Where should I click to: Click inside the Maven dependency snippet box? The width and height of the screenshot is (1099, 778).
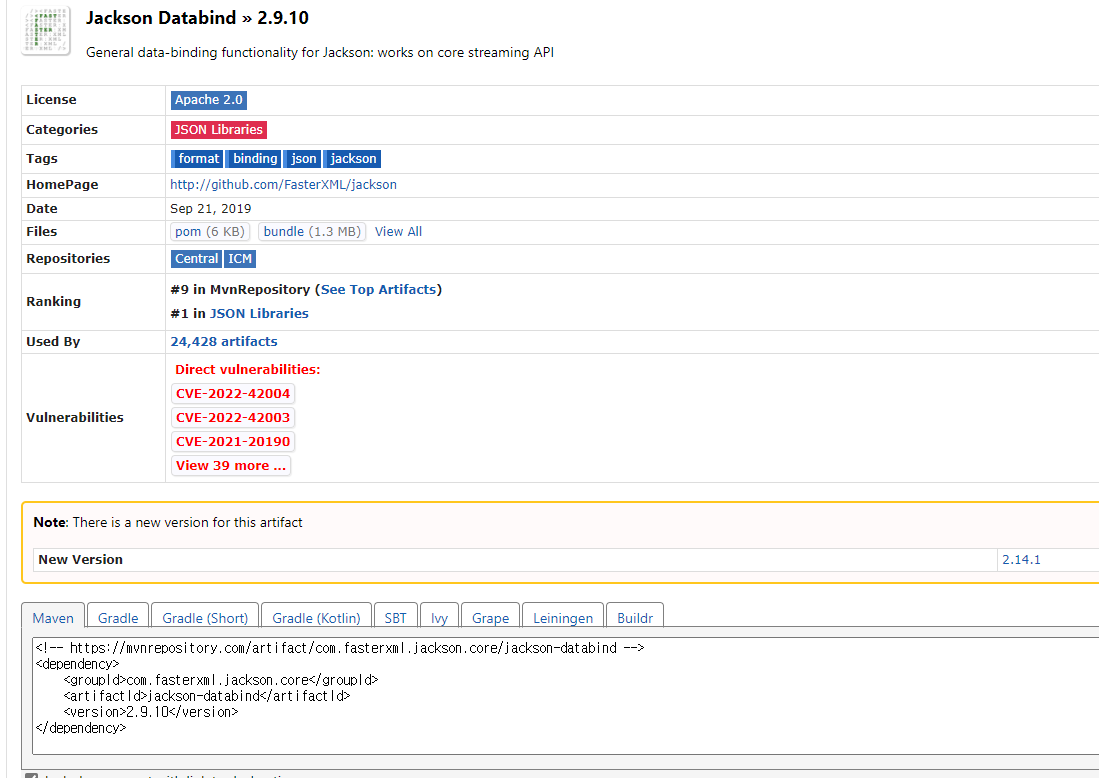click(x=565, y=696)
